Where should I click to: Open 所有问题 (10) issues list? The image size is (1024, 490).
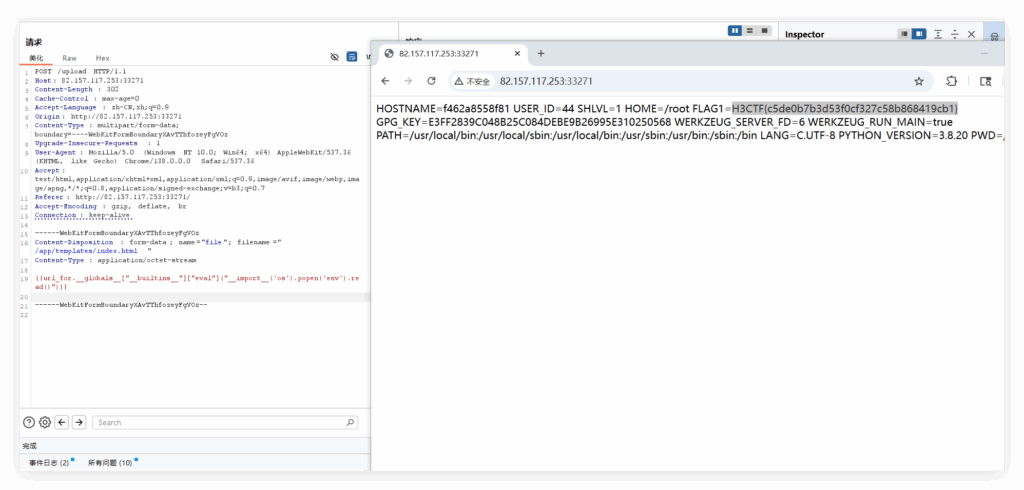tap(110, 463)
